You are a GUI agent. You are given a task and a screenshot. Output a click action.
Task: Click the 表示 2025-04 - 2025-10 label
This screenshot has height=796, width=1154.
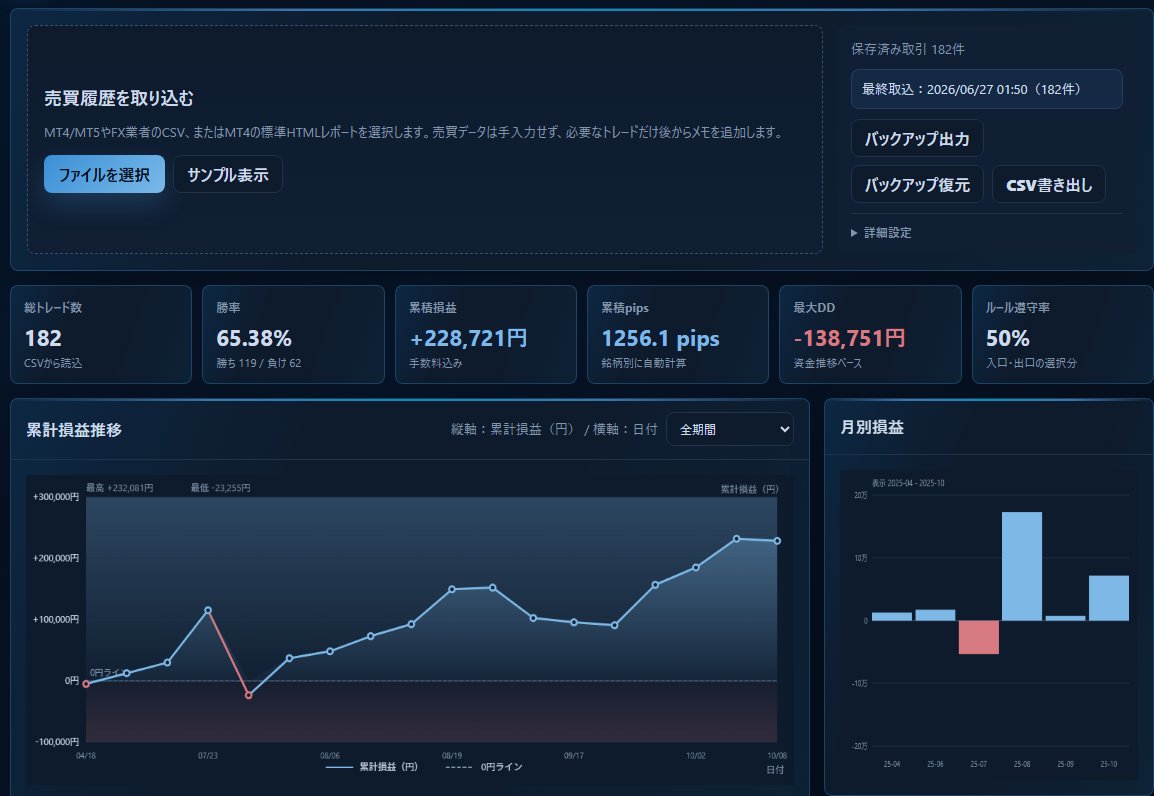click(907, 483)
